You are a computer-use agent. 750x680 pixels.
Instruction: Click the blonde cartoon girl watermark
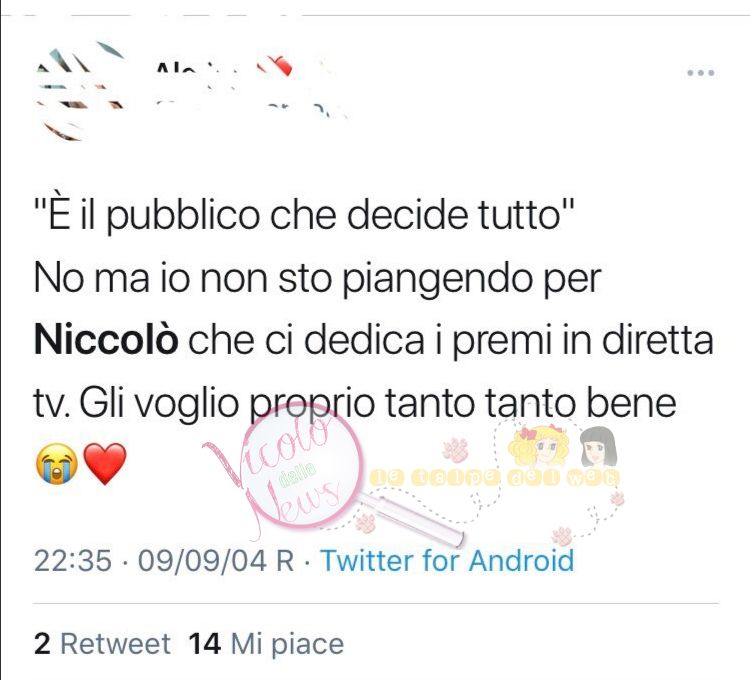[539, 447]
